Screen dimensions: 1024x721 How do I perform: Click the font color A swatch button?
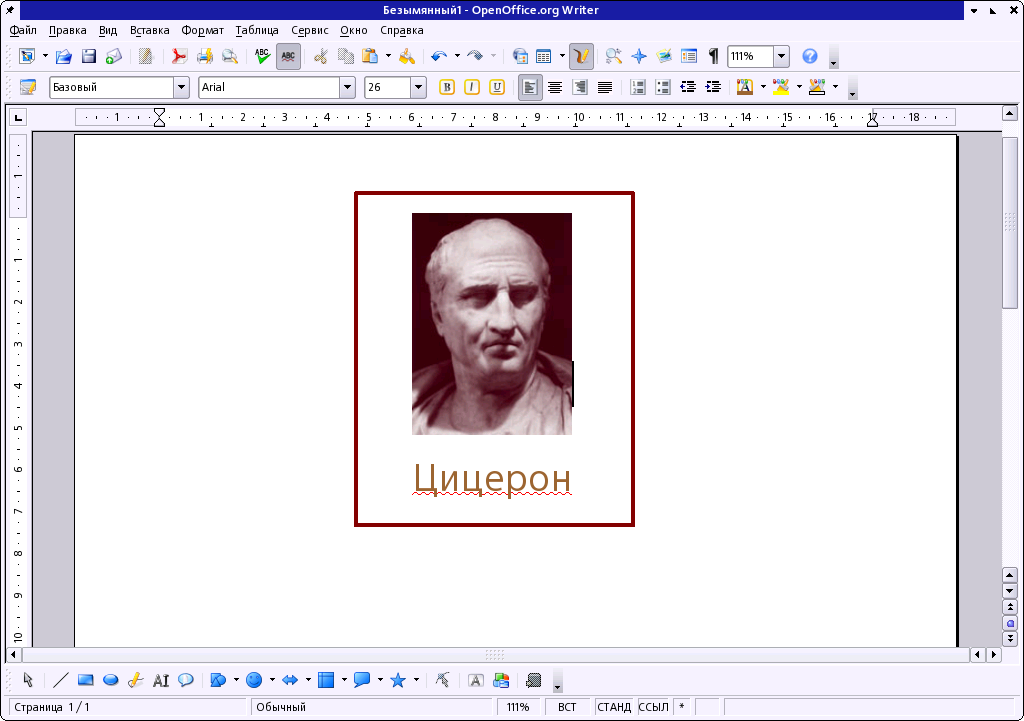coord(744,87)
